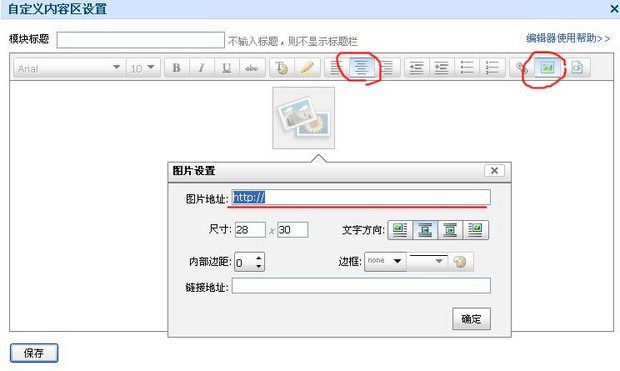The image size is (620, 371).
Task: Select first text wrap direction option
Action: 400,230
